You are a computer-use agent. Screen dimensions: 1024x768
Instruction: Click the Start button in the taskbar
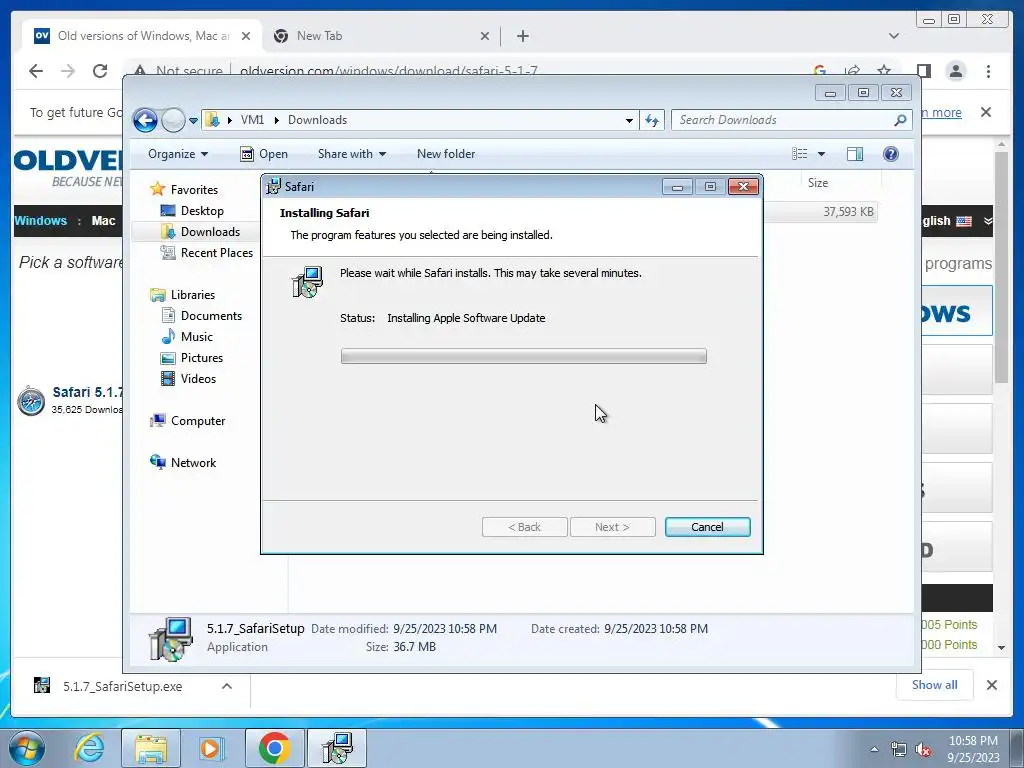pos(27,748)
